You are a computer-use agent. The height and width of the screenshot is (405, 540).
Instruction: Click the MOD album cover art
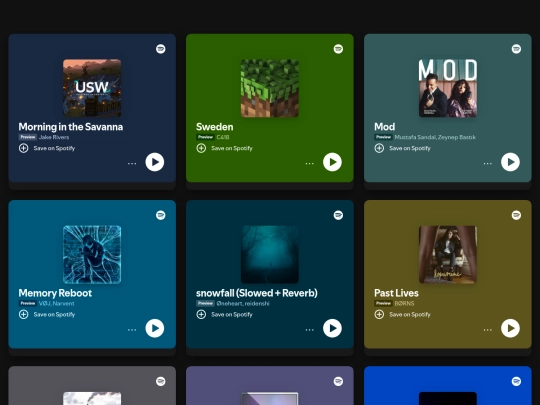pos(448,88)
